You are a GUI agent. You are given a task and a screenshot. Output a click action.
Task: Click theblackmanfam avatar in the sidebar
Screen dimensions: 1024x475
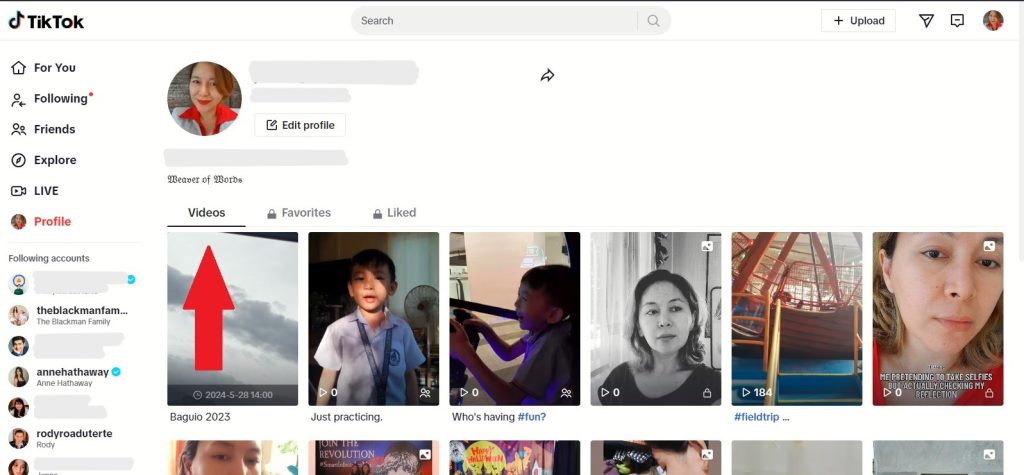18,315
